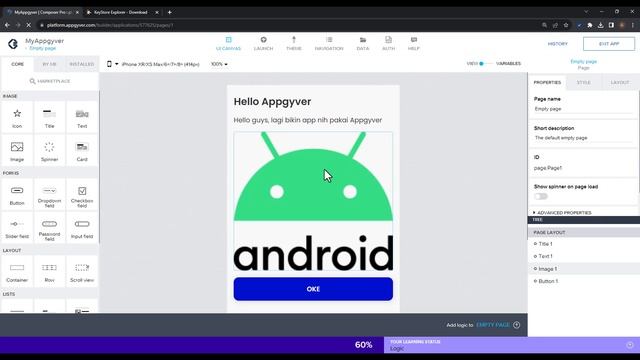Open the Data section
640x360 pixels.
362,44
